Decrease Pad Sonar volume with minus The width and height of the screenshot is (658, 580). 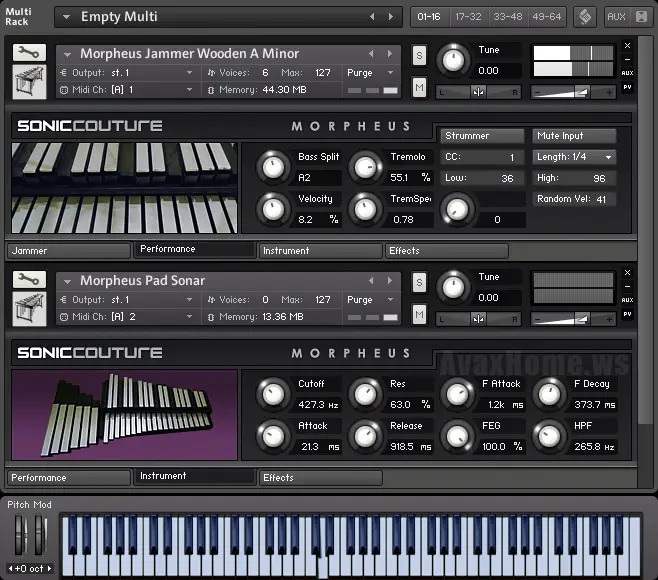pyautogui.click(x=538, y=320)
